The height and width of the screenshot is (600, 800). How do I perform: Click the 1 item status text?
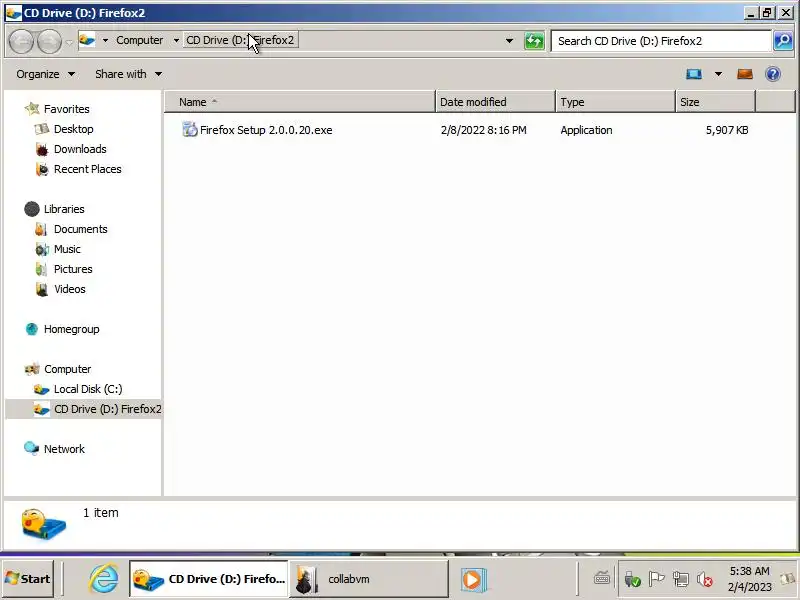click(x=101, y=513)
